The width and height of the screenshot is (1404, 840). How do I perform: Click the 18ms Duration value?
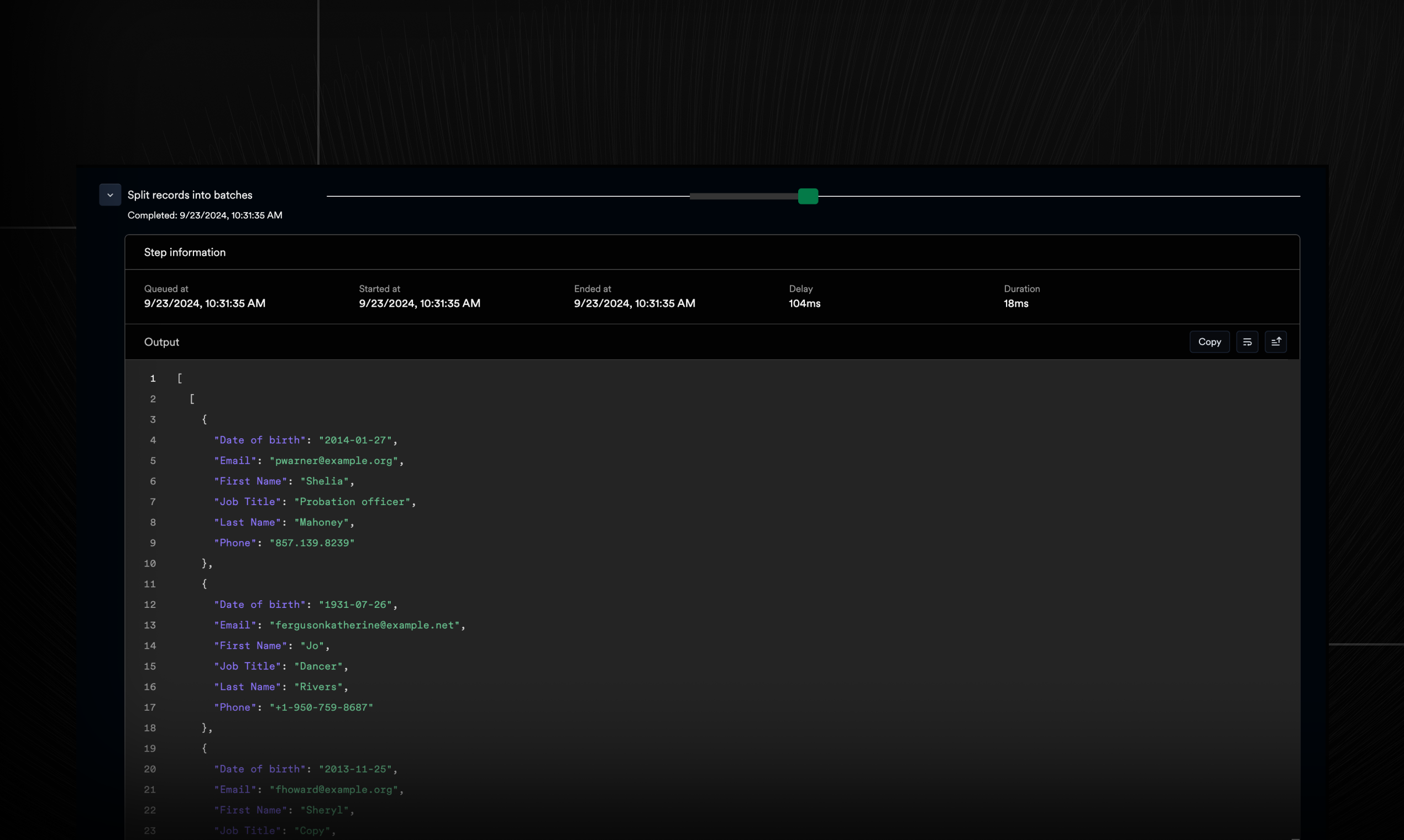coord(1015,303)
